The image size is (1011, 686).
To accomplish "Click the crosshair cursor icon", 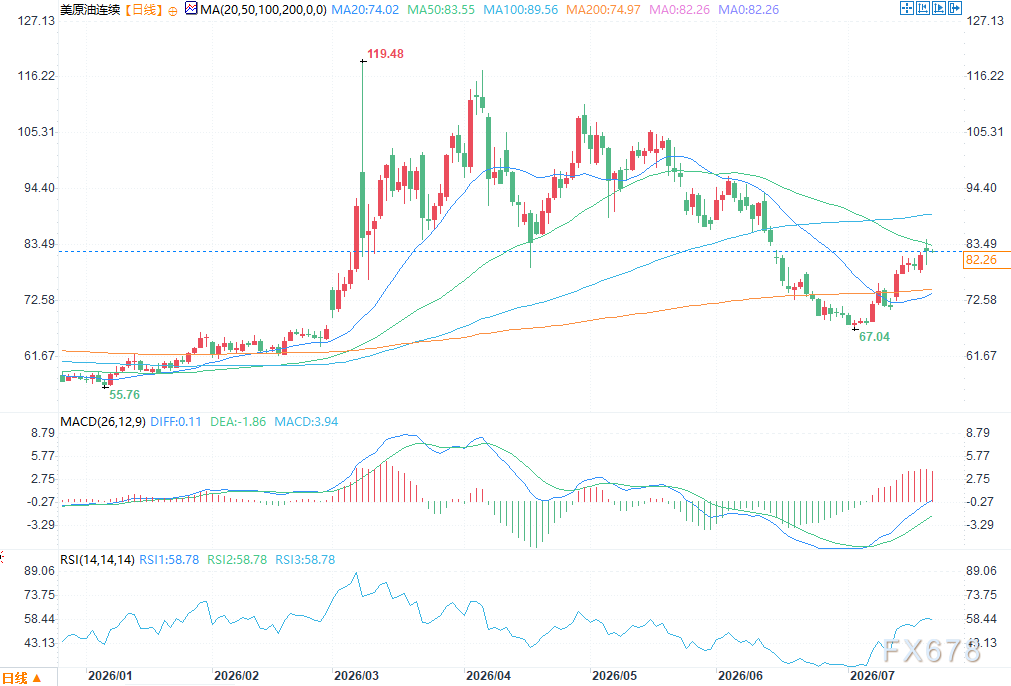I will [x=907, y=8].
